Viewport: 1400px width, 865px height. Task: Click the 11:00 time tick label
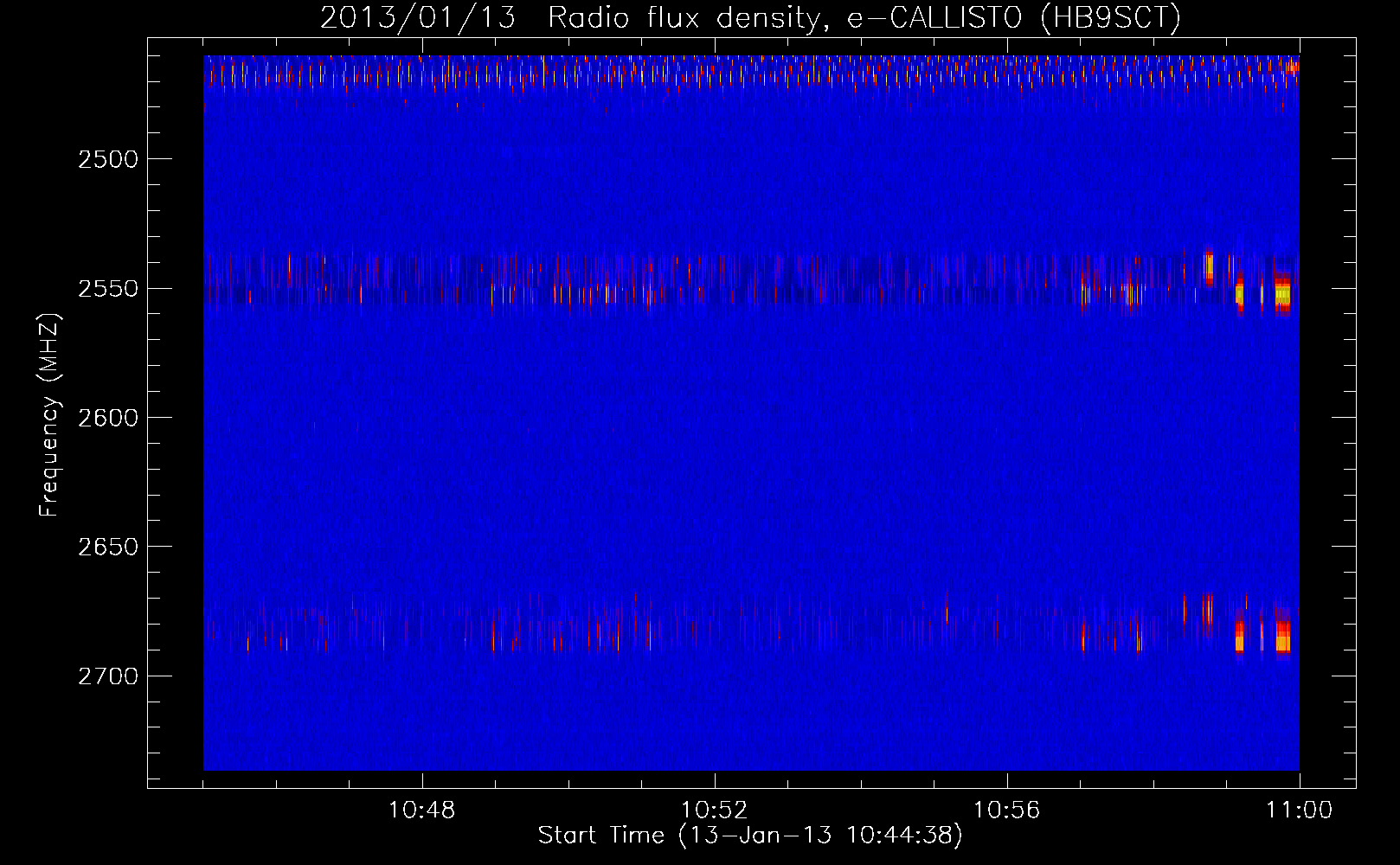pyautogui.click(x=1299, y=811)
